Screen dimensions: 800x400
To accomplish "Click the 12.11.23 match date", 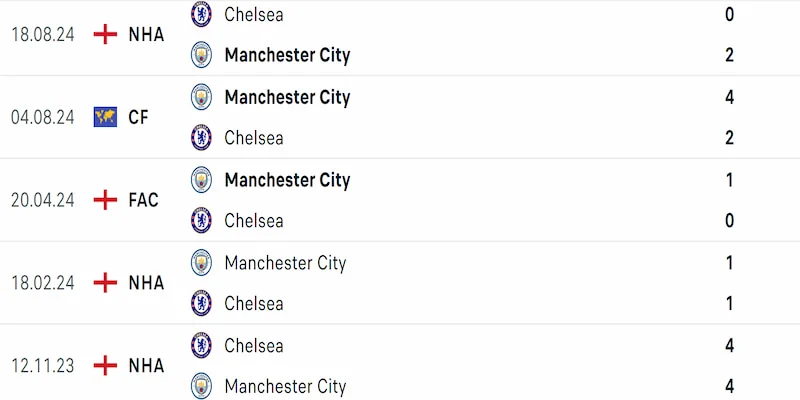I will point(43,366).
